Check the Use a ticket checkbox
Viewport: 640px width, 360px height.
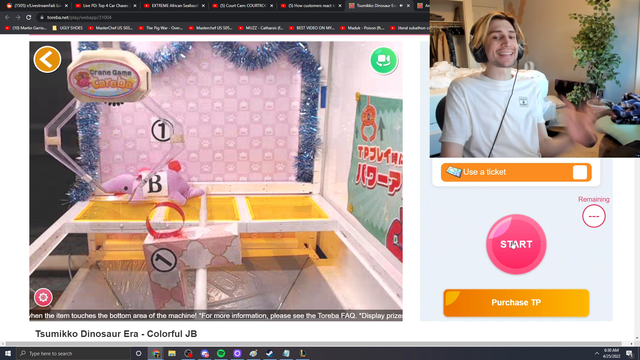580,172
